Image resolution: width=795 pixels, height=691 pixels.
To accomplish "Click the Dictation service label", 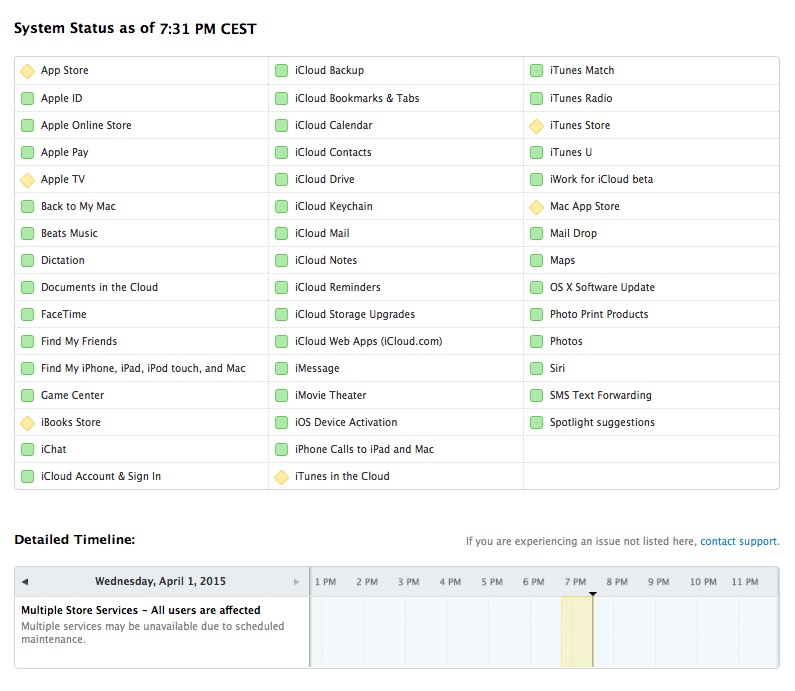I will tap(63, 261).
